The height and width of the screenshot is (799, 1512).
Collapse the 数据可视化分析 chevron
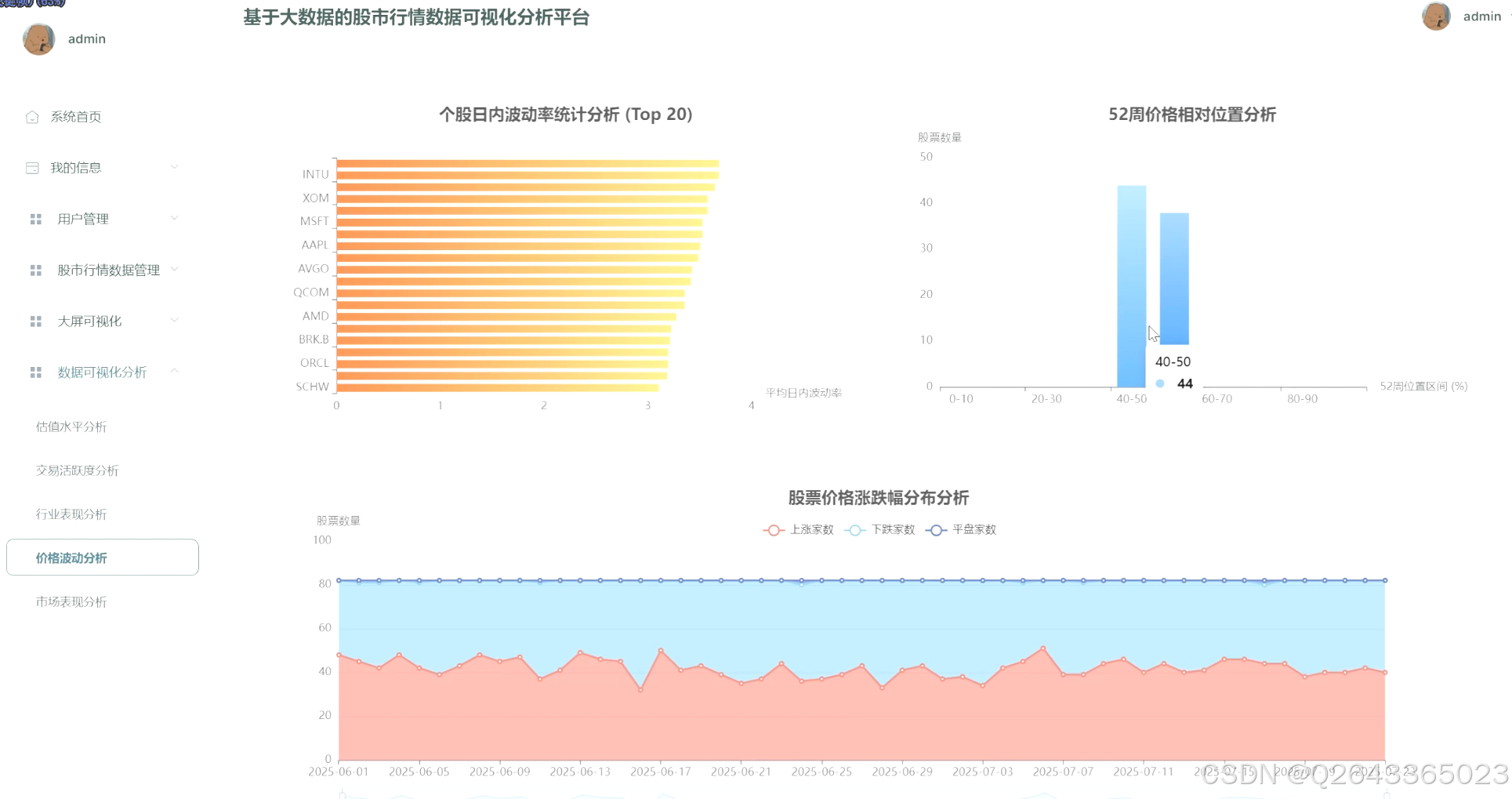175,371
